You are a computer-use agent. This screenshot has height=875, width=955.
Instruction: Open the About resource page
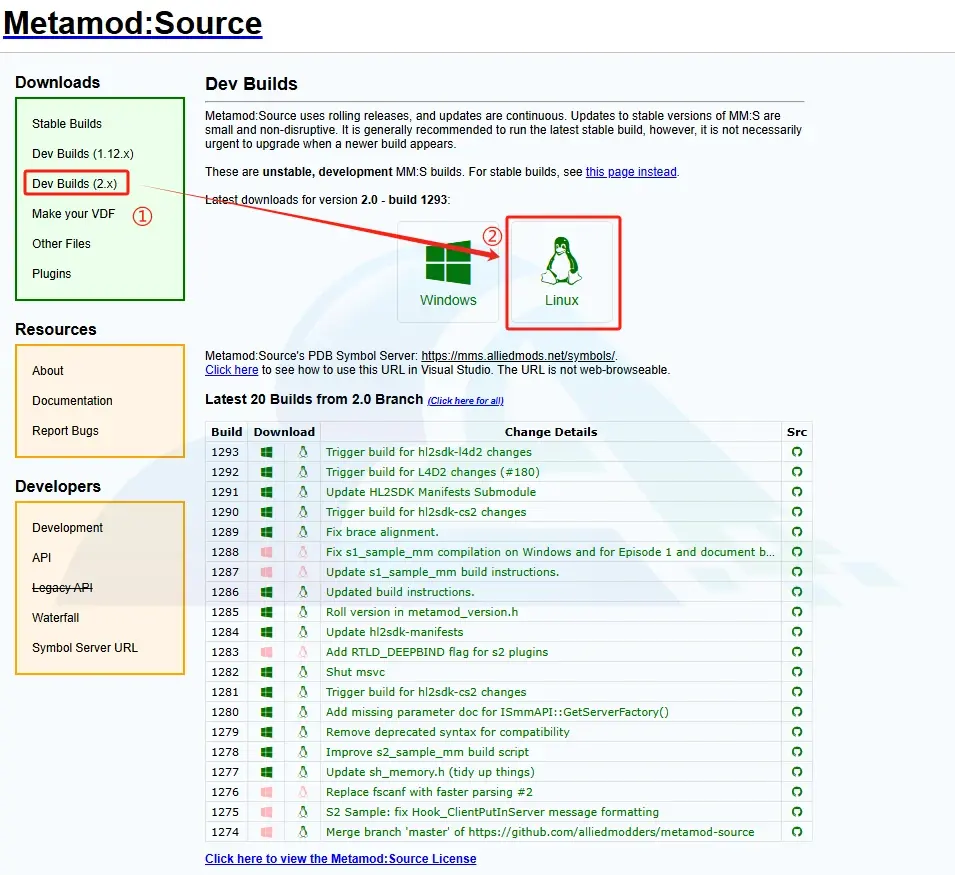48,371
